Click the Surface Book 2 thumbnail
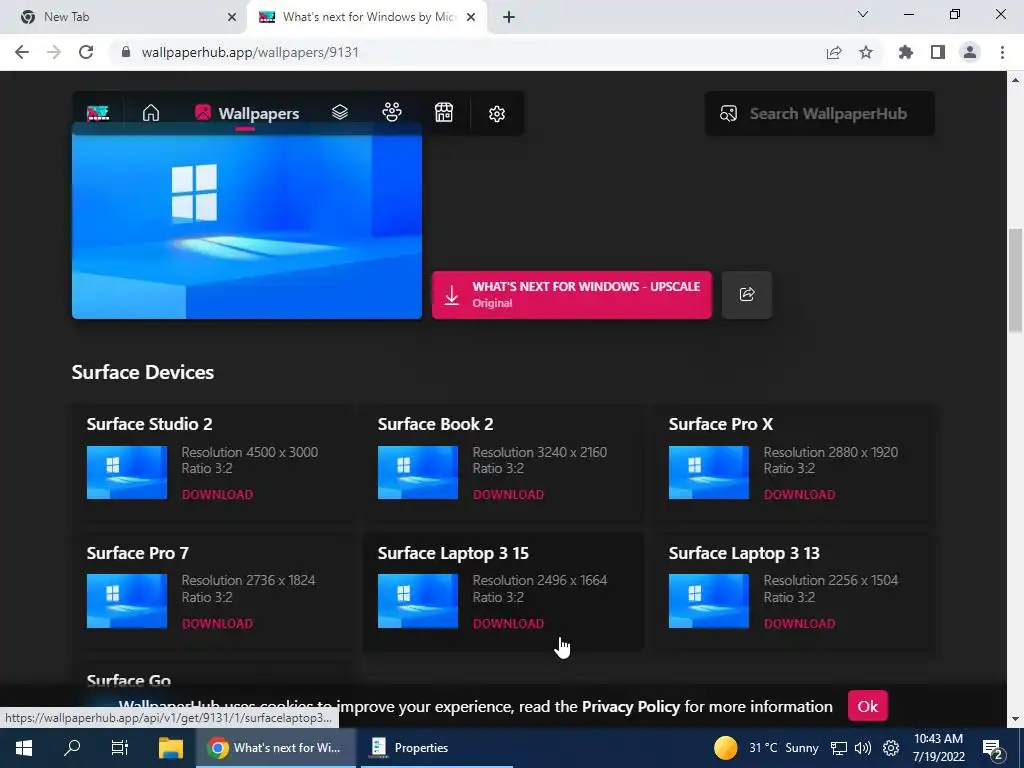Image resolution: width=1024 pixels, height=768 pixels. point(418,472)
